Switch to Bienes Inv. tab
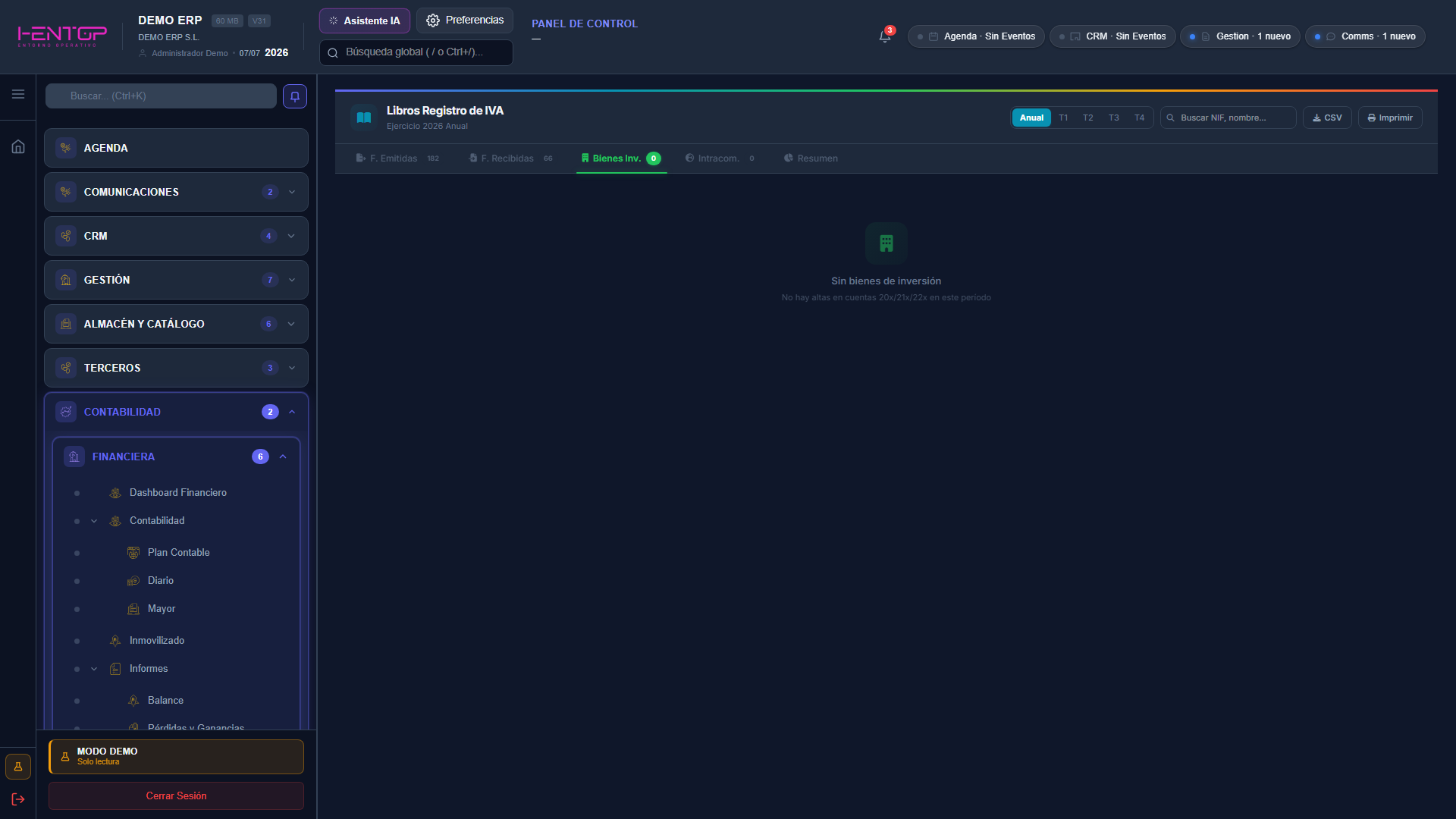Screen dimensions: 1456x819 [621, 158]
